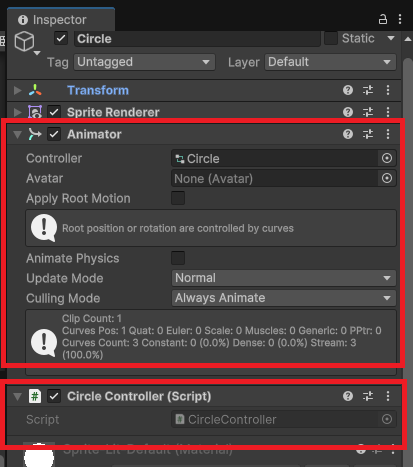
Task: Disable the Circle GameObject active checkbox
Action: (x=61, y=38)
